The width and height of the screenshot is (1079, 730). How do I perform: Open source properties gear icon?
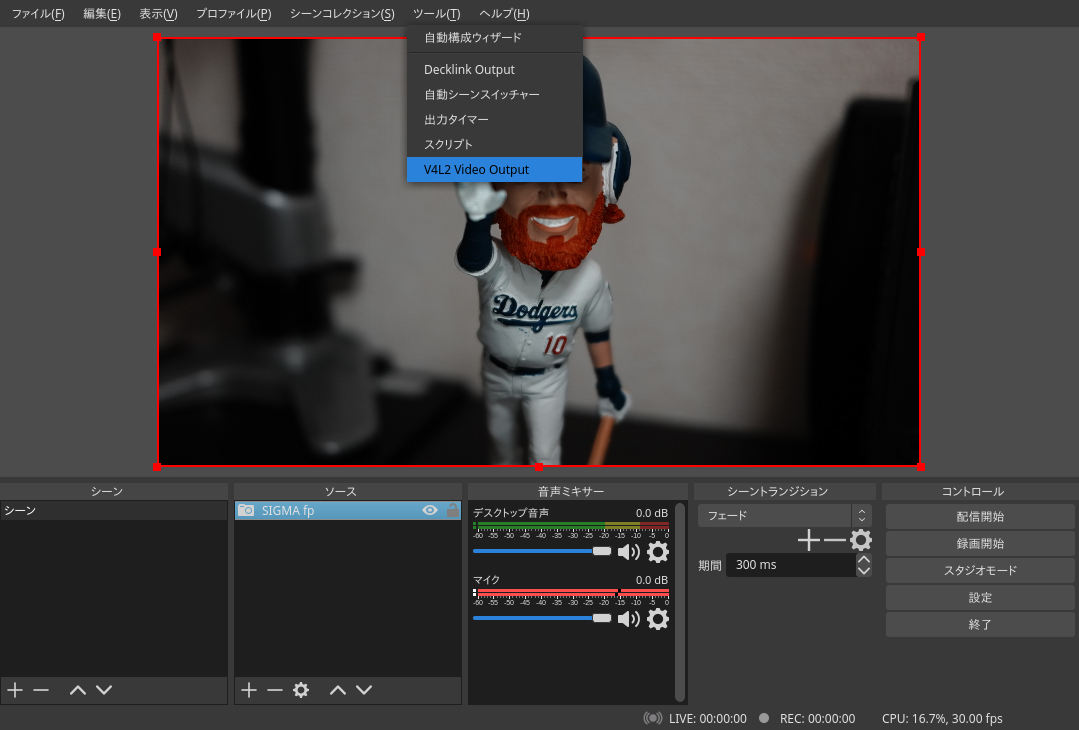301,689
